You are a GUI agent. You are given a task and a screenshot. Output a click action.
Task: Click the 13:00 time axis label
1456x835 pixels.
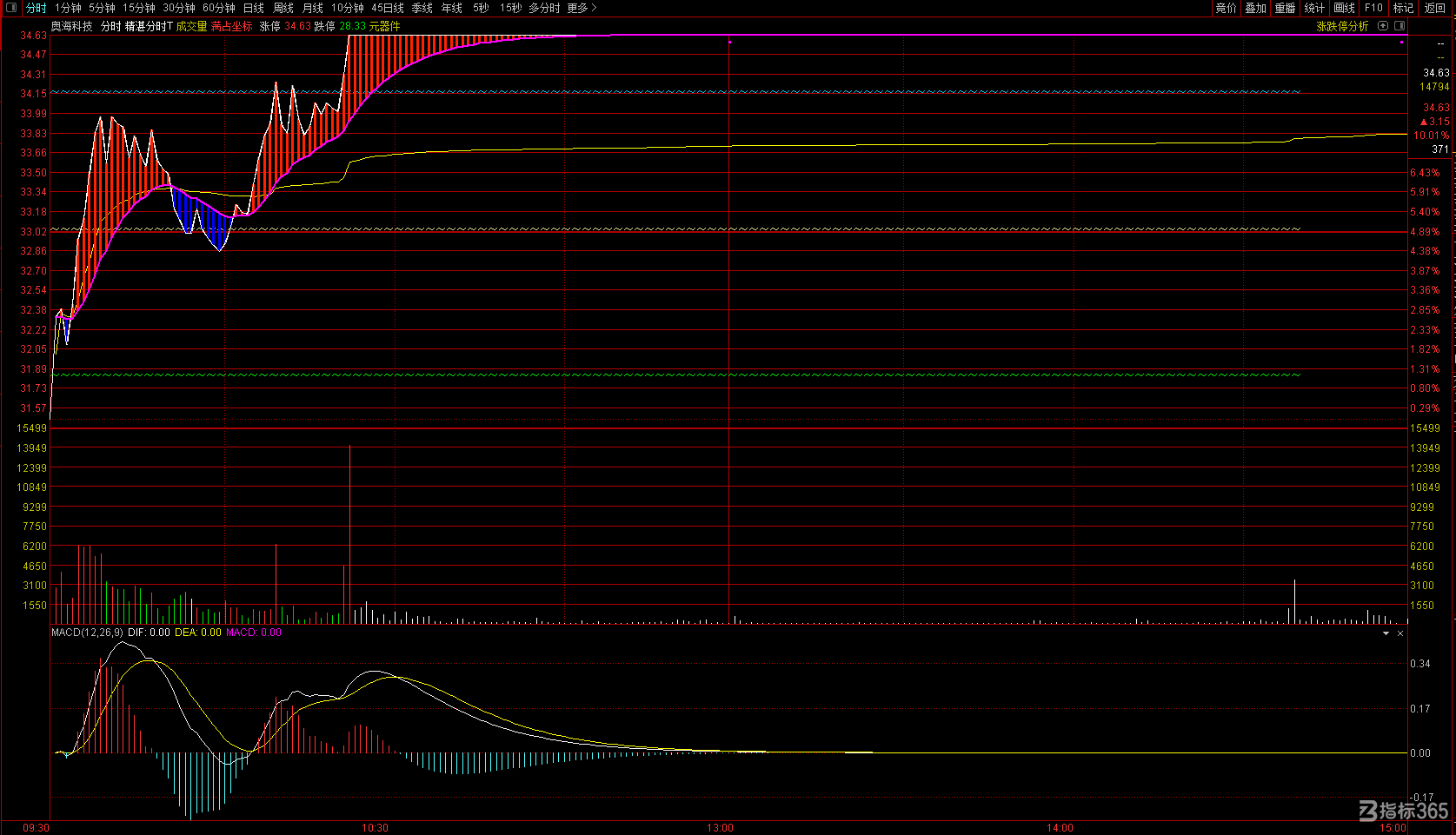[720, 828]
